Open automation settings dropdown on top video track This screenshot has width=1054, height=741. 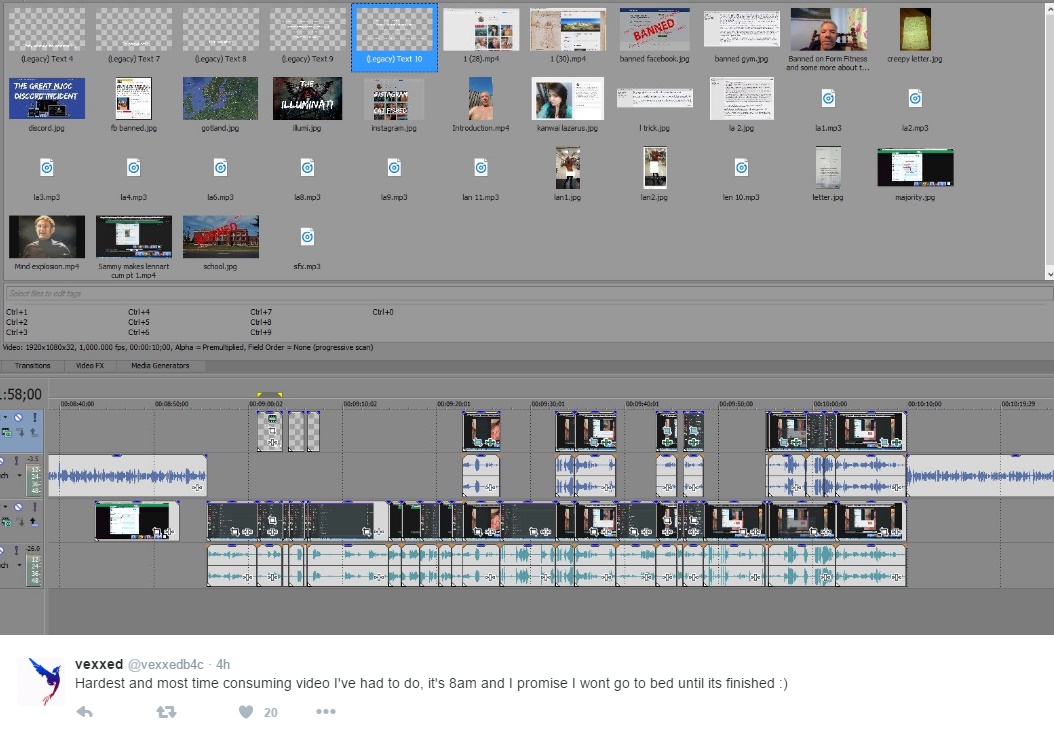tap(5, 417)
